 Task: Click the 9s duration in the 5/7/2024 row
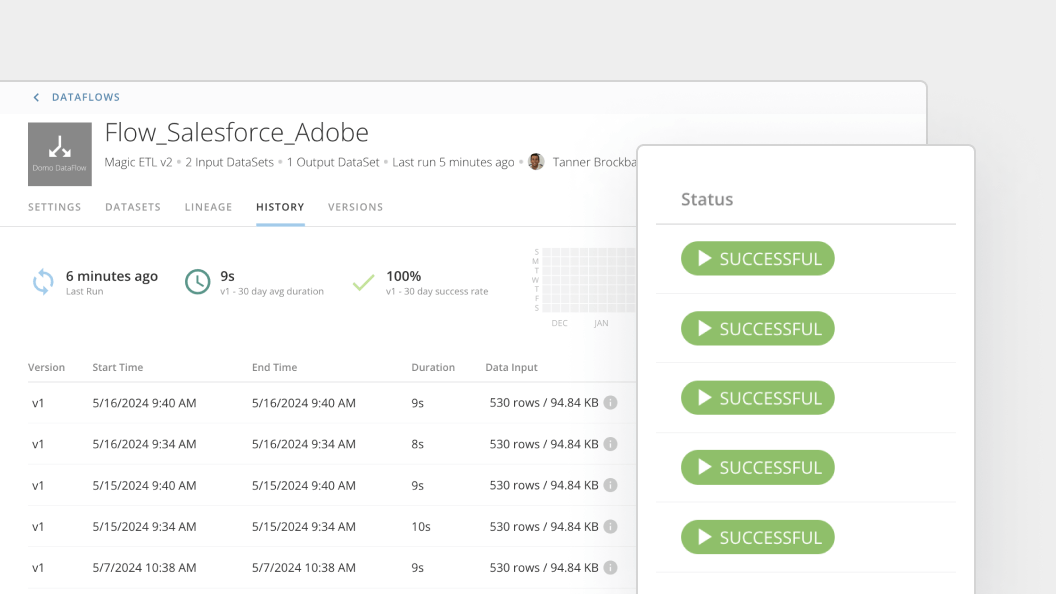418,568
